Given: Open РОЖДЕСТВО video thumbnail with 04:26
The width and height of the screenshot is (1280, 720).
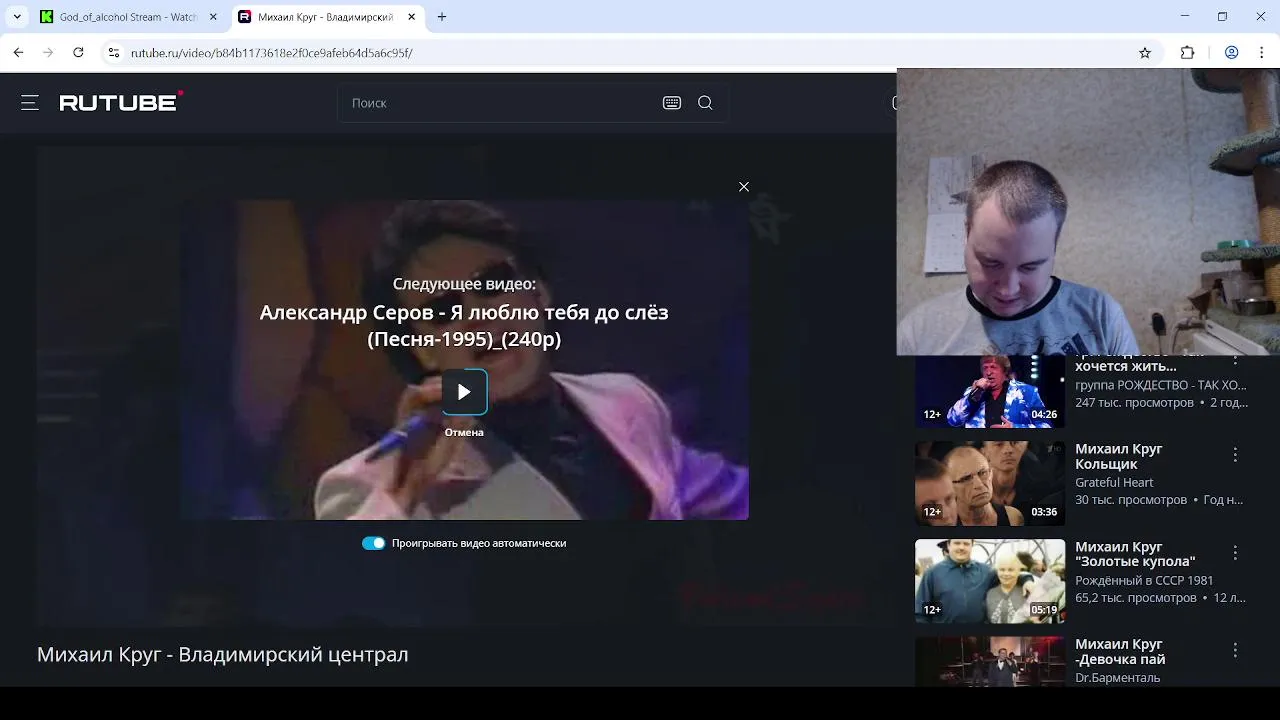Looking at the screenshot, I should (990, 391).
